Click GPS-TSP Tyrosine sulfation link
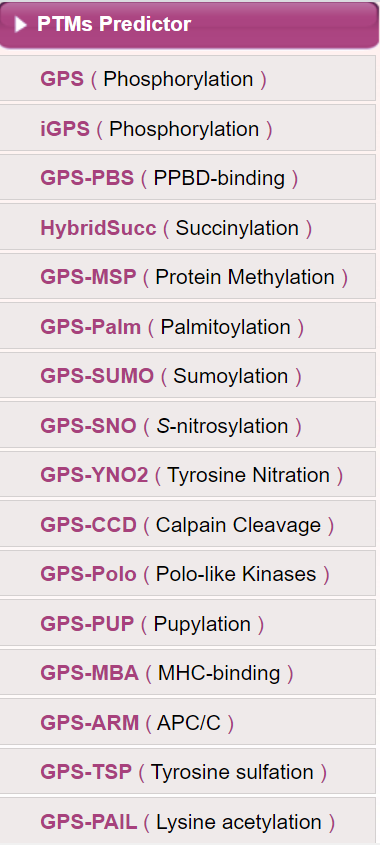 point(187,771)
